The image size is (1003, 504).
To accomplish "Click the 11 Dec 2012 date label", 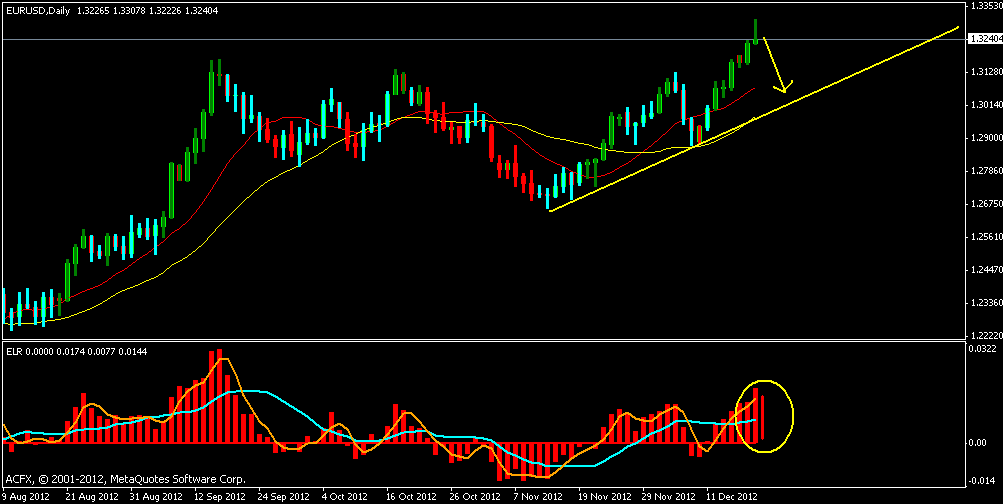I will pos(732,496).
